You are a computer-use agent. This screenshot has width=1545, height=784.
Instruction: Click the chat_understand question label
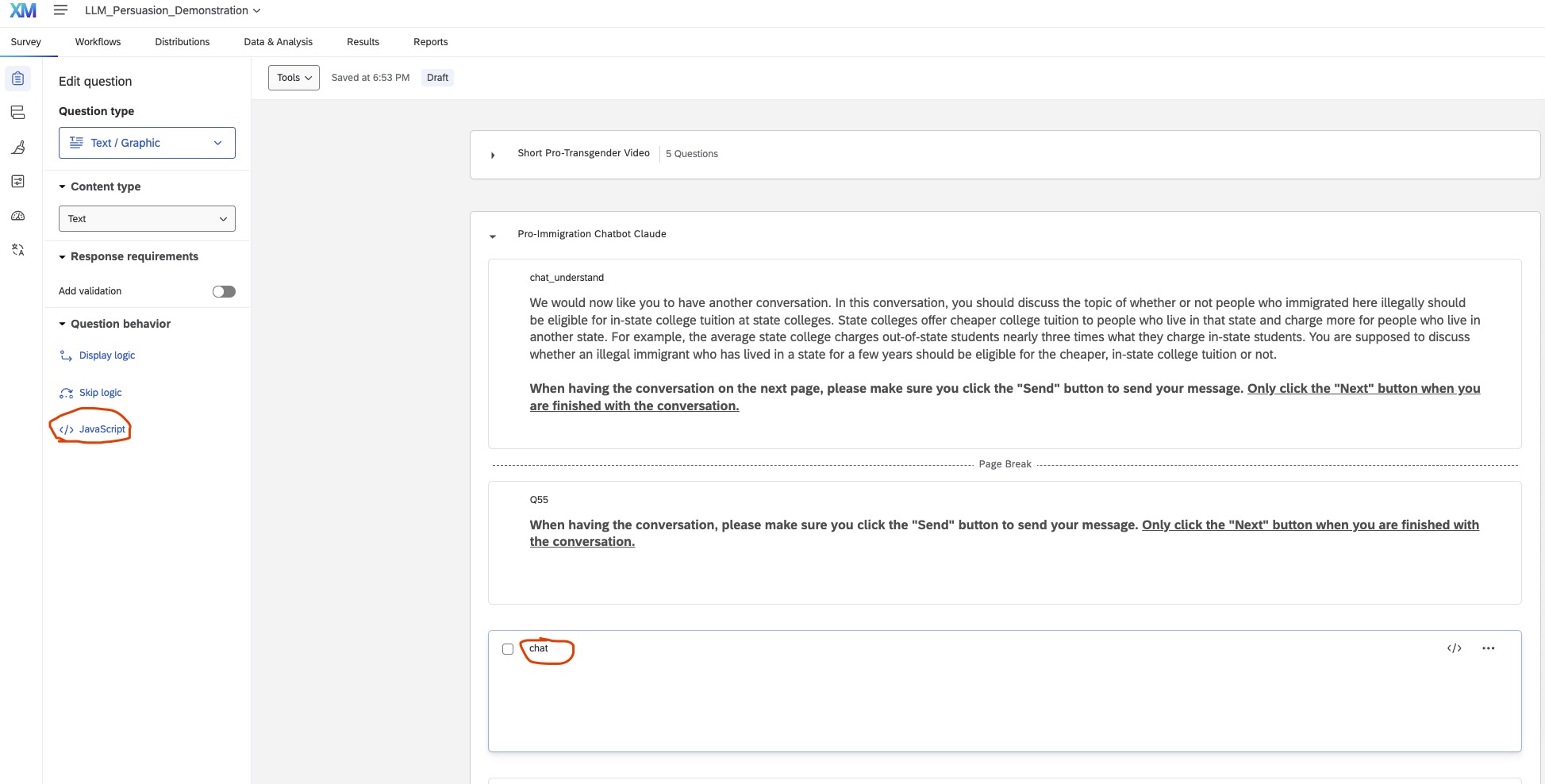[567, 278]
